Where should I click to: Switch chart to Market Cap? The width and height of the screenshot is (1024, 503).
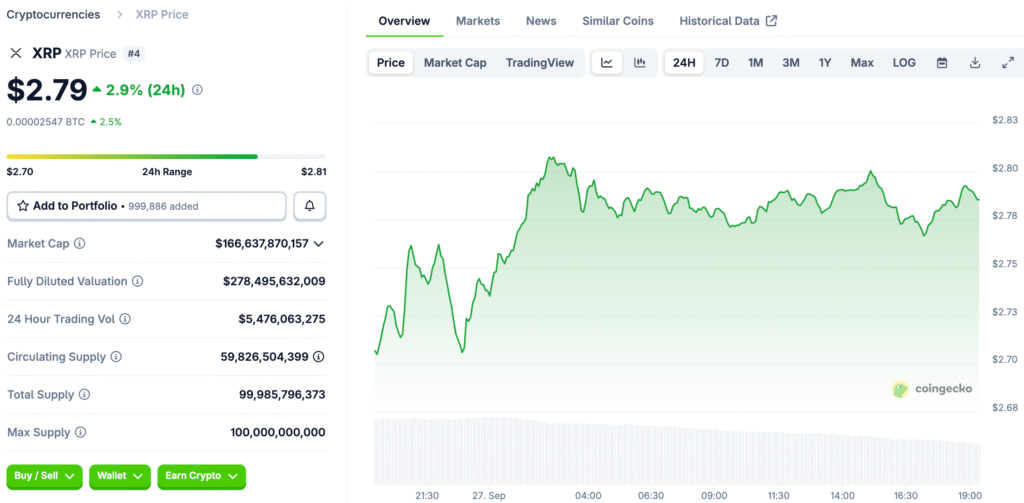click(x=455, y=63)
